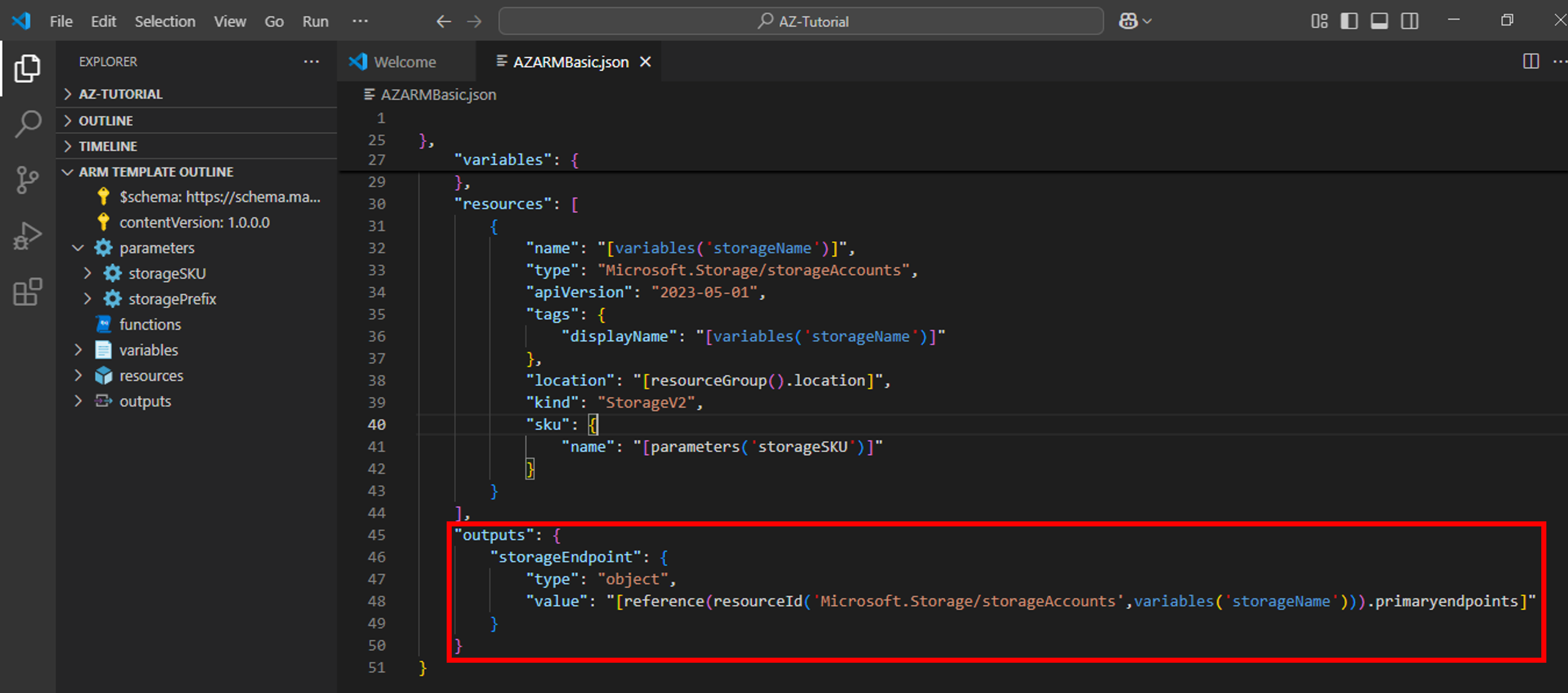This screenshot has height=693, width=1568.
Task: Open the Selection menu
Action: tap(165, 21)
